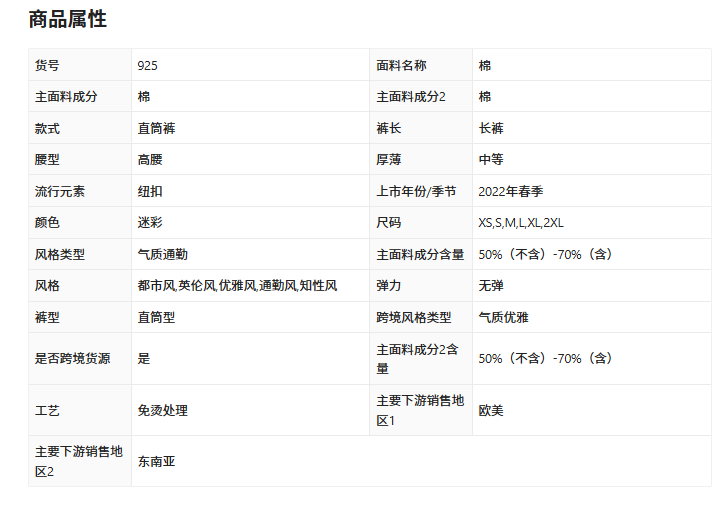715x506 pixels.
Task: Click the 直筒型 pants type value
Action: 157,318
